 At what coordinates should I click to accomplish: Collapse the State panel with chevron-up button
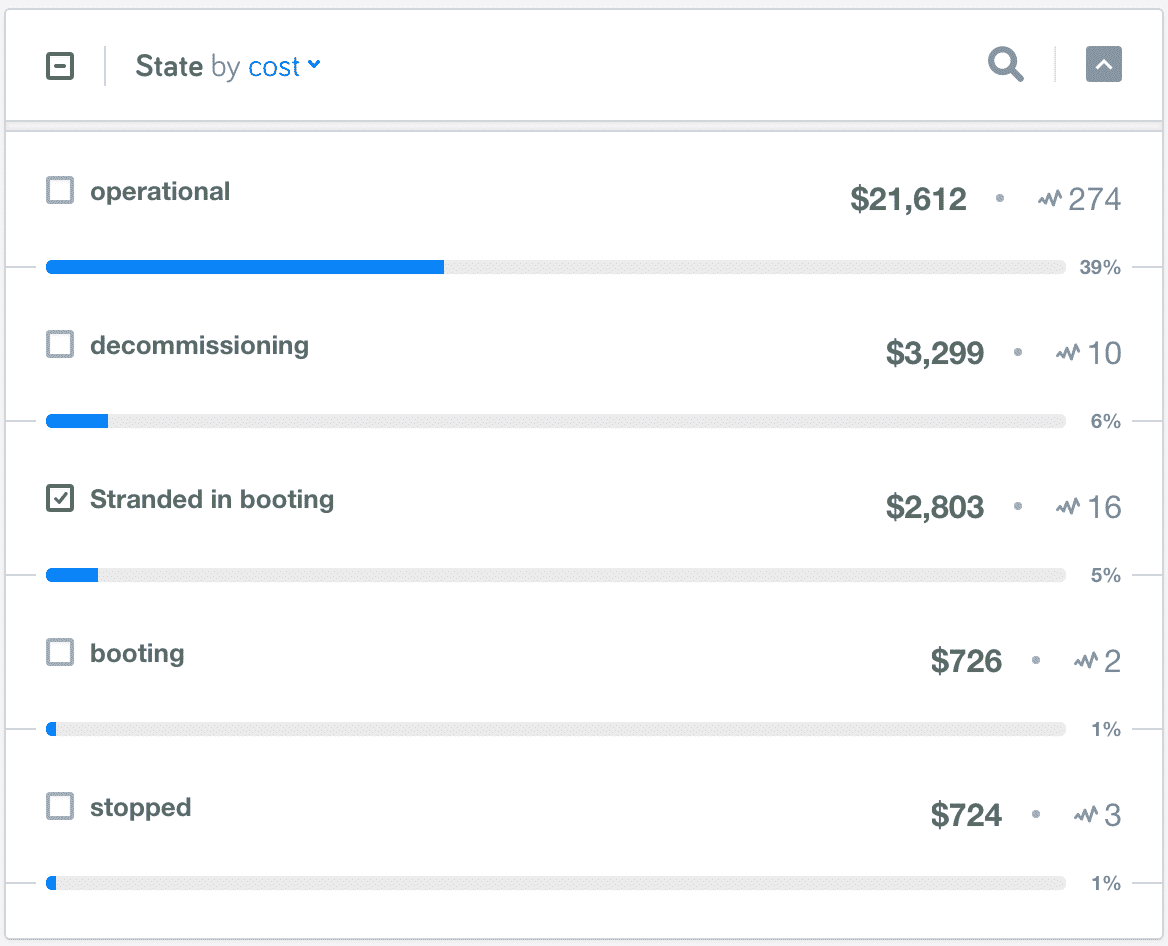[x=1103, y=66]
